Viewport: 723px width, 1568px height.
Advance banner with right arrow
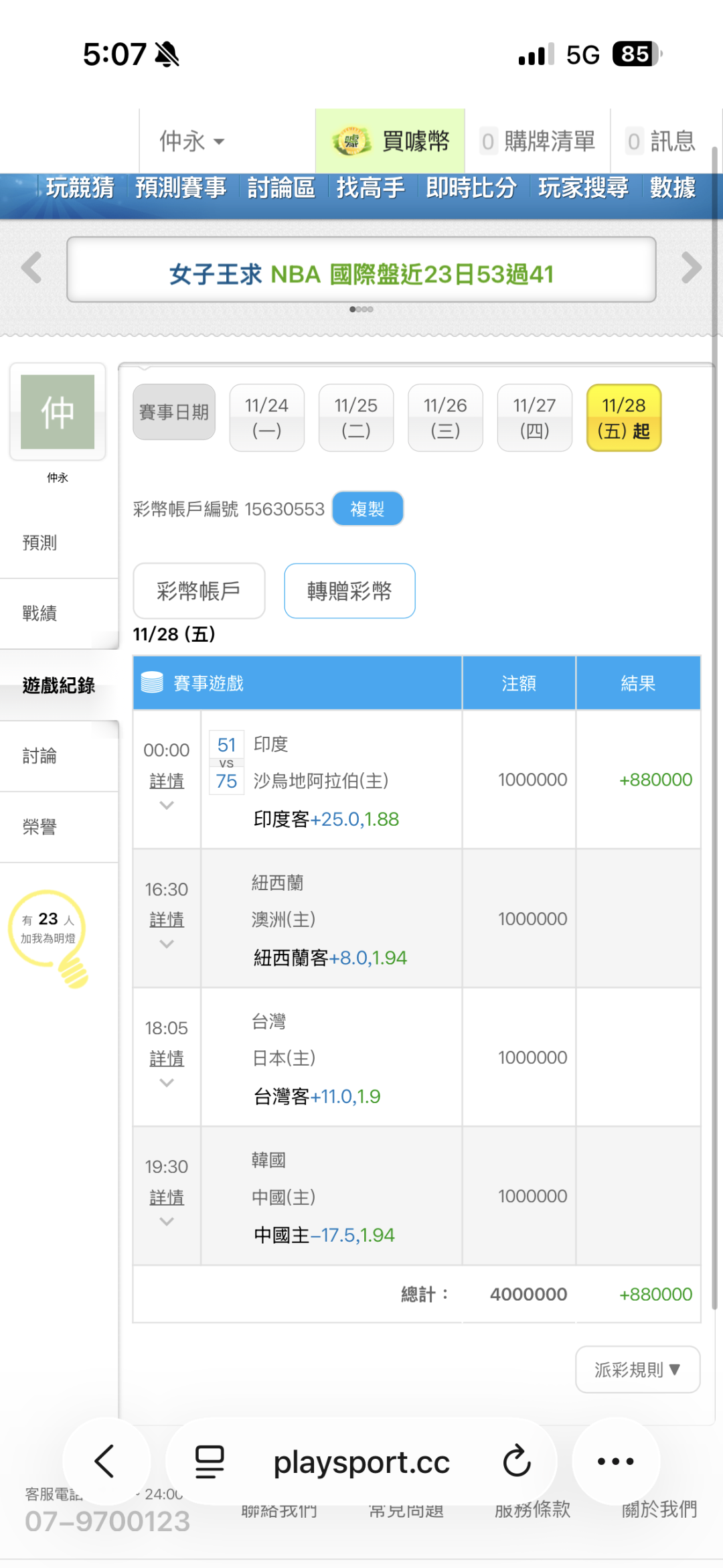(x=691, y=268)
